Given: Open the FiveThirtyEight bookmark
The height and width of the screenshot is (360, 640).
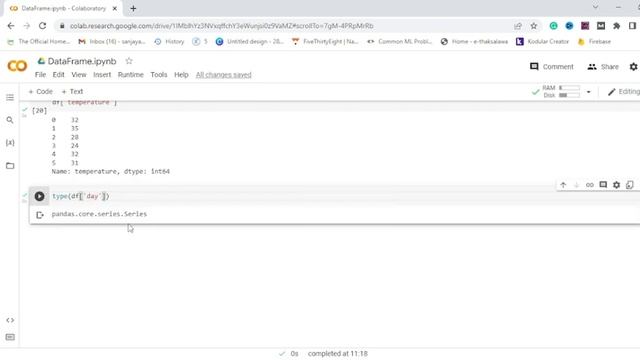Looking at the screenshot, I should pos(325,42).
